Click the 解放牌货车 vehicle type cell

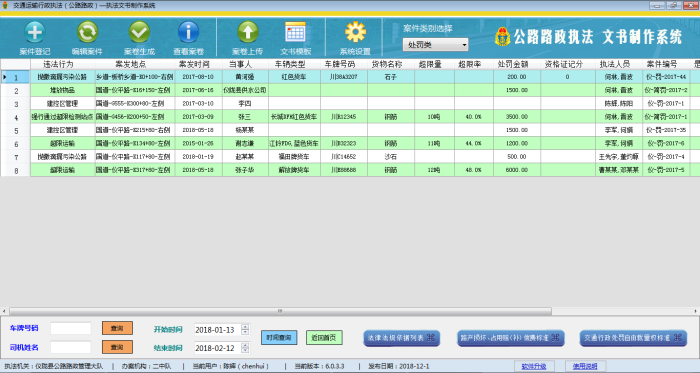(294, 170)
